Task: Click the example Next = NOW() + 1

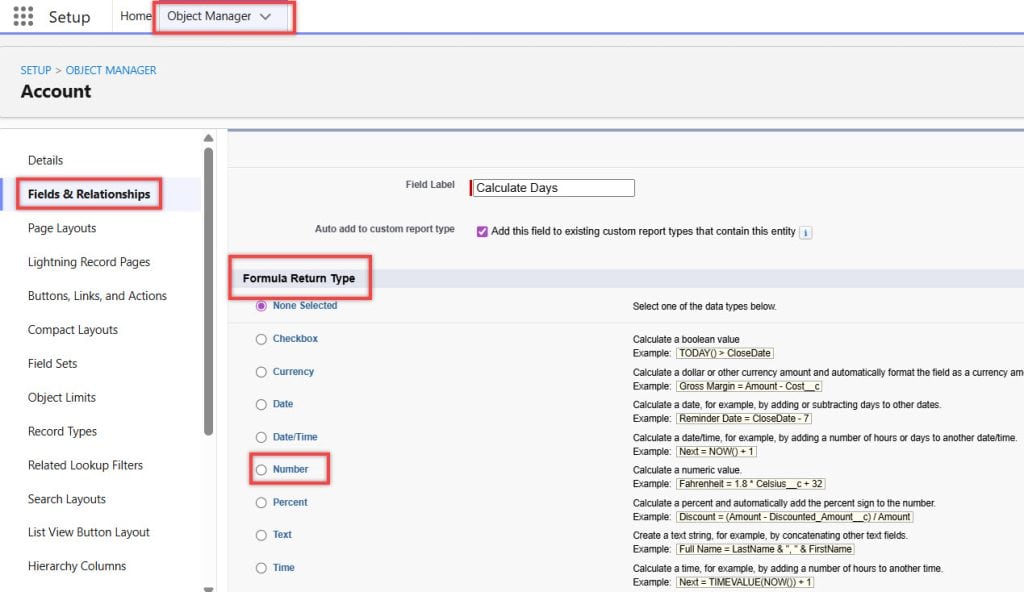Action: pyautogui.click(x=716, y=452)
